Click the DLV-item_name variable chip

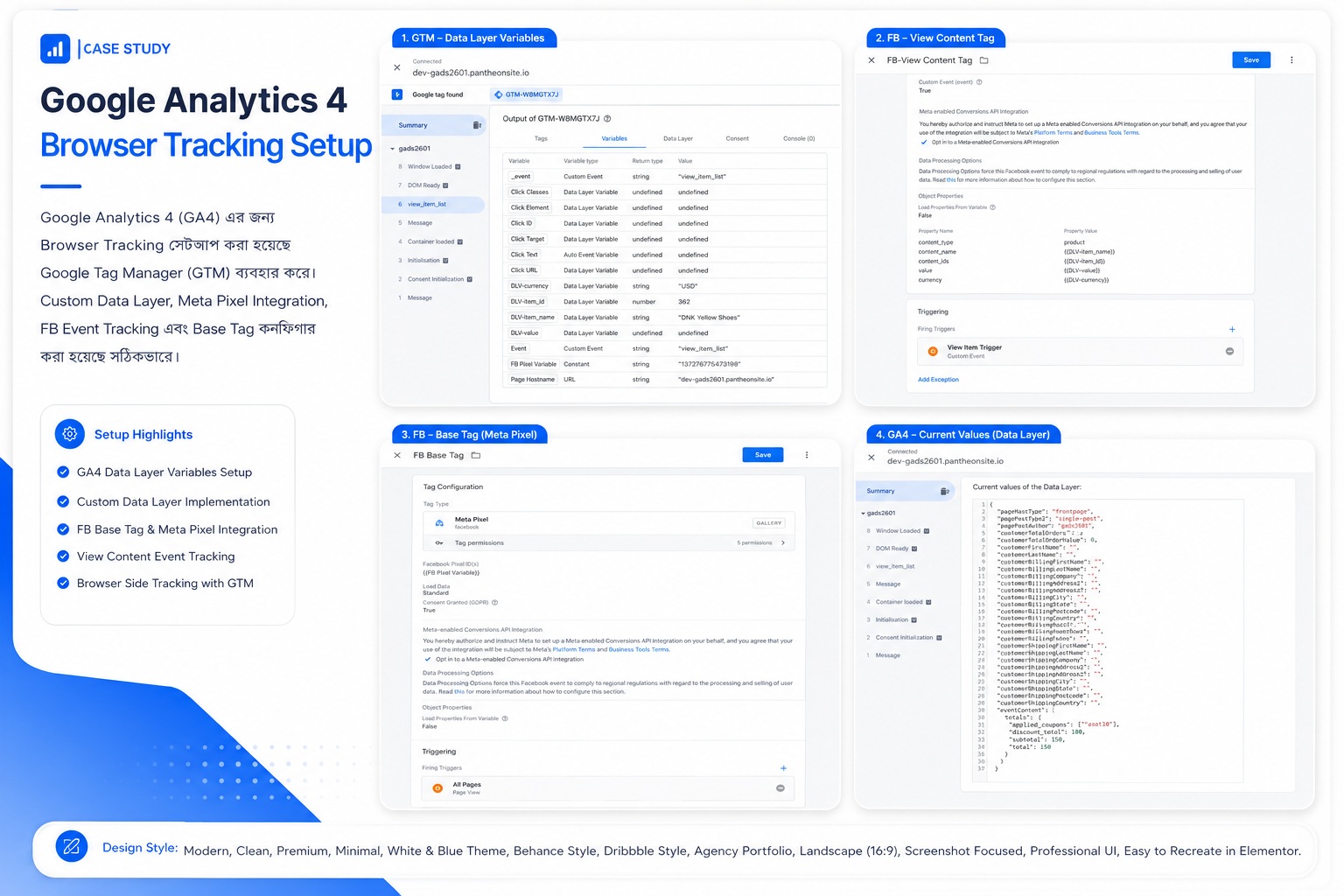(533, 318)
